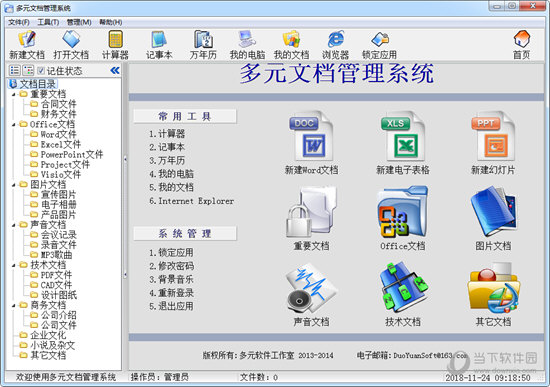Select the MP3歌曲 folder in tree
550x387 pixels.
tap(51, 255)
